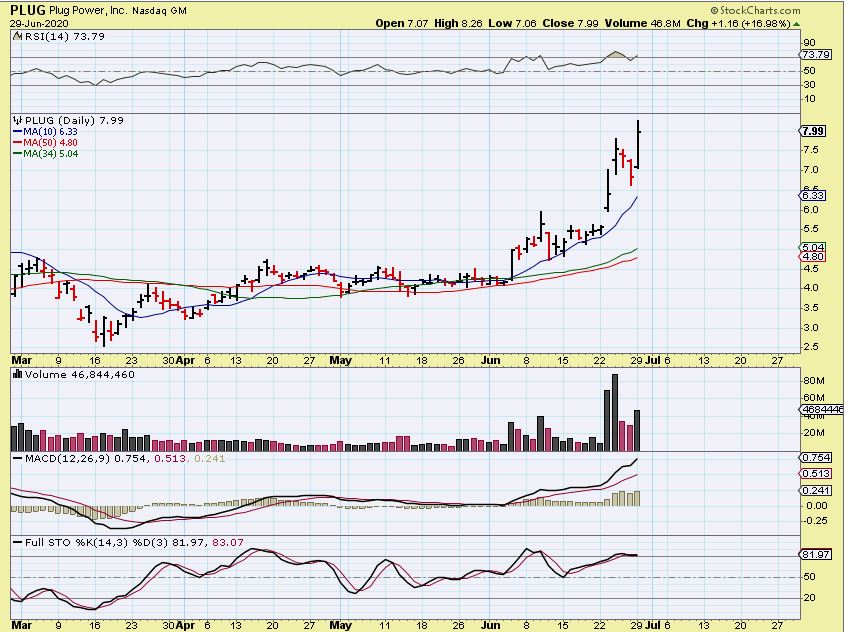The height and width of the screenshot is (632, 848).
Task: Click the RSI(14) 73.79 indicator label
Action: click(x=64, y=36)
